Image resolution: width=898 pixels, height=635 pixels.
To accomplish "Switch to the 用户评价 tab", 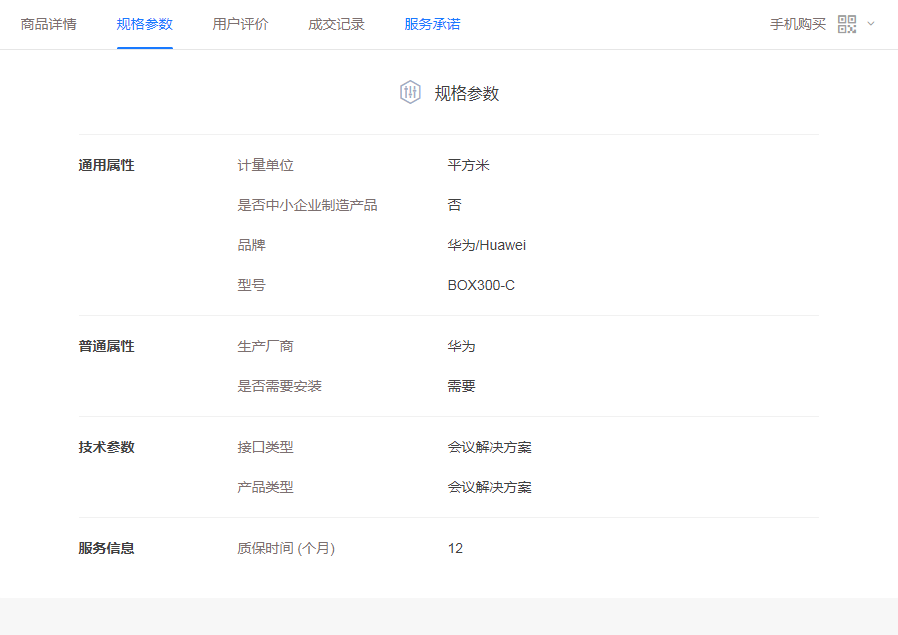I will tap(241, 24).
